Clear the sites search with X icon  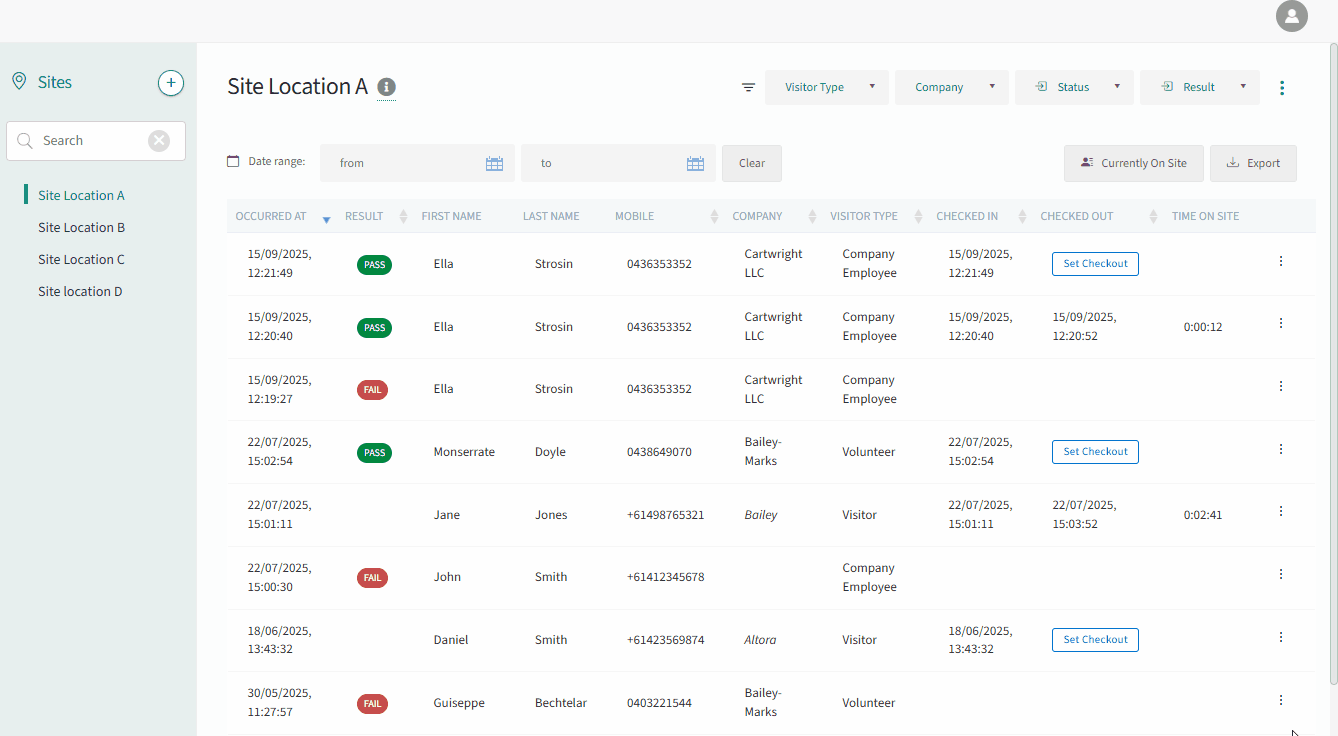pos(159,141)
